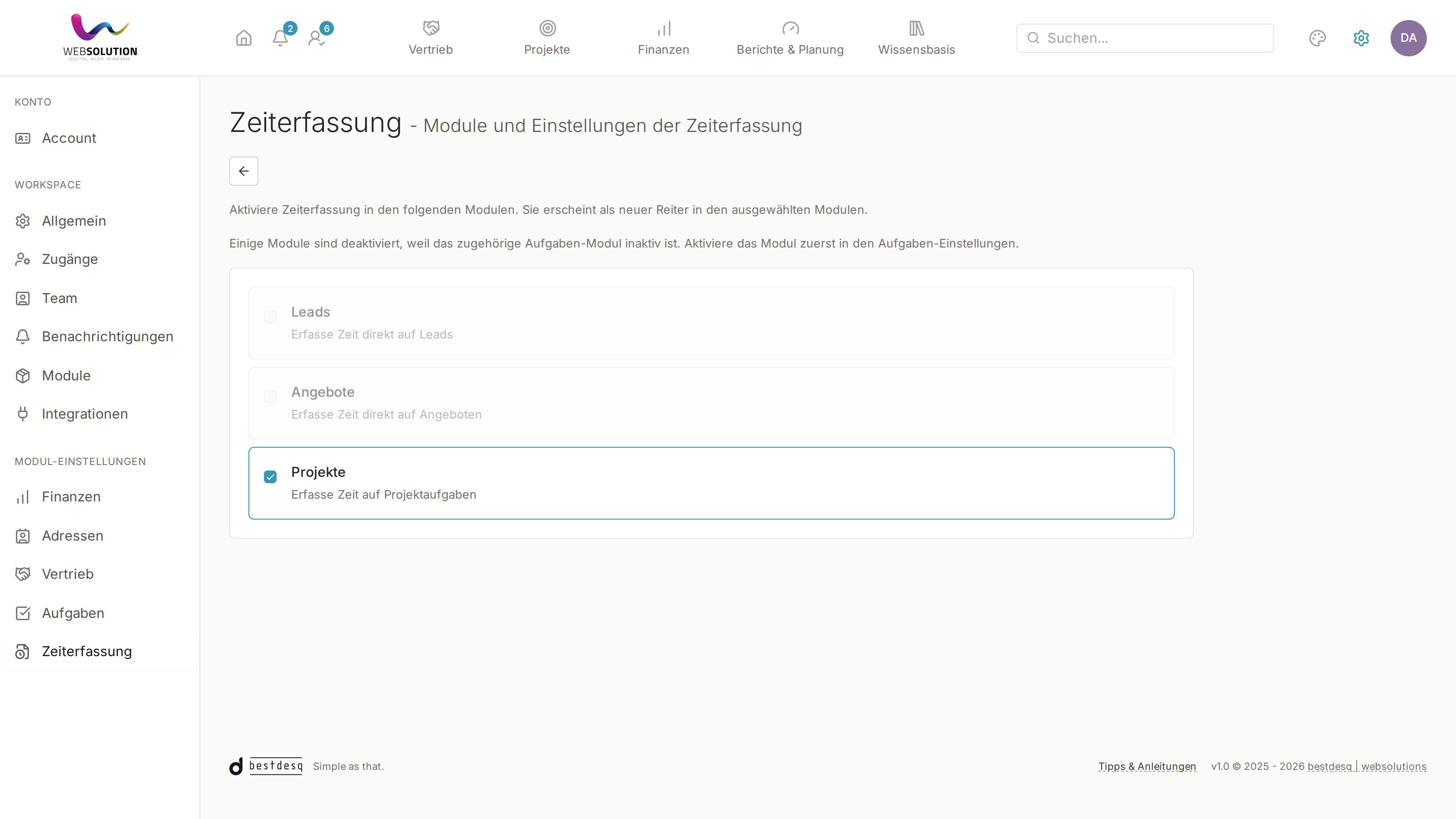Open the DA user avatar menu

point(1408,38)
